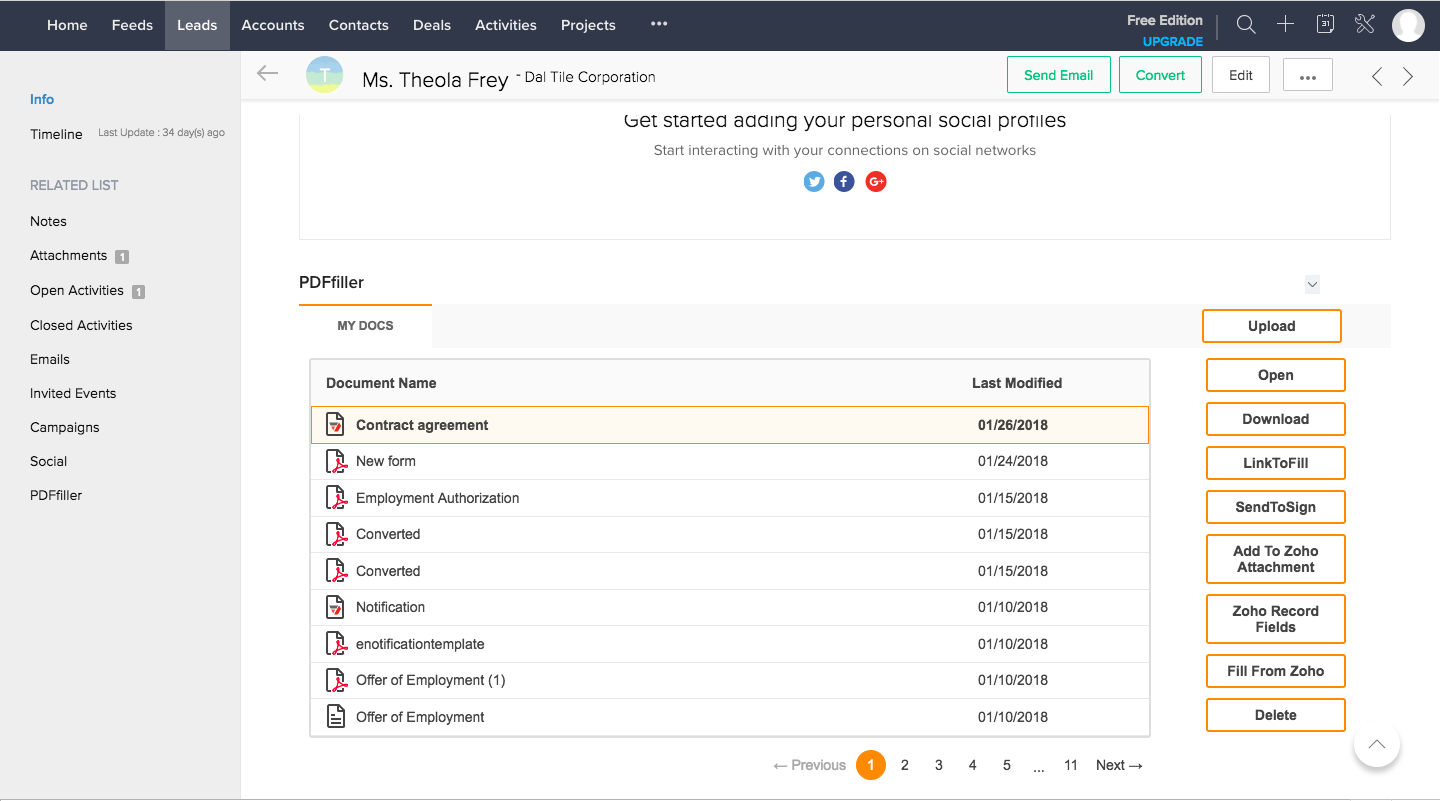Click the Send Email button

click(1059, 75)
